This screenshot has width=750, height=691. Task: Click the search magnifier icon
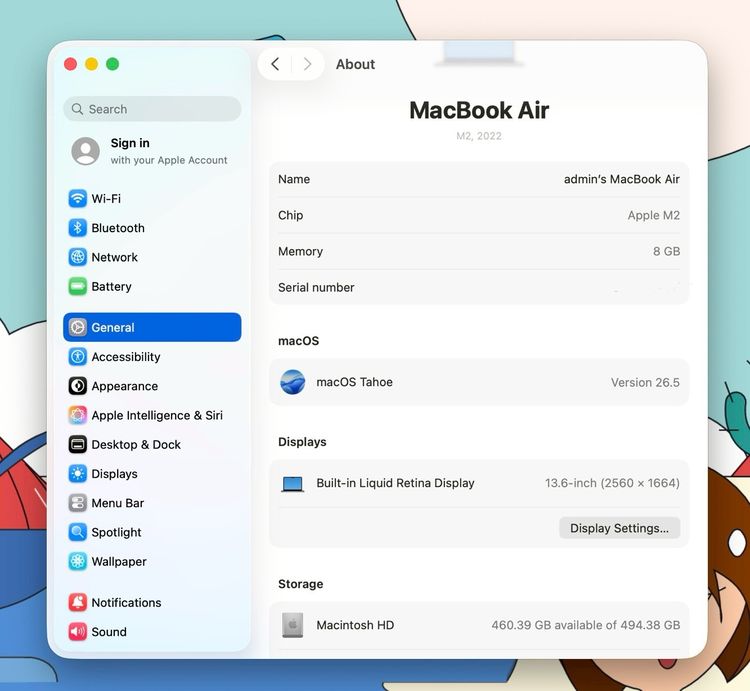click(x=77, y=109)
